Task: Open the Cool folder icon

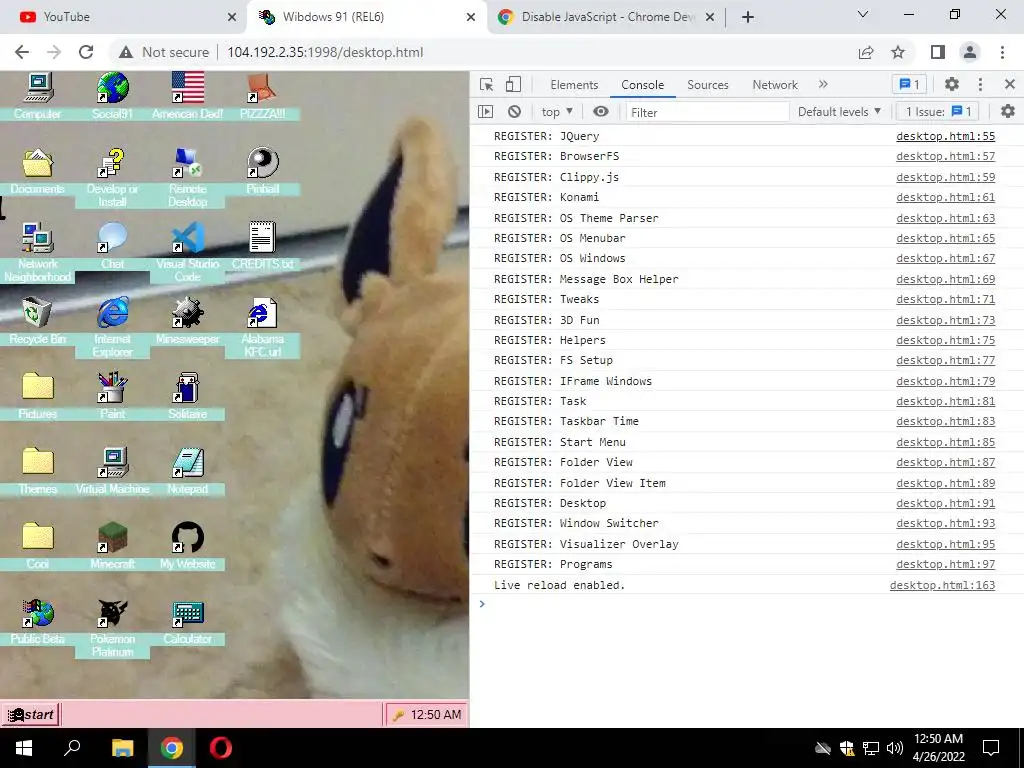Action: [x=38, y=537]
